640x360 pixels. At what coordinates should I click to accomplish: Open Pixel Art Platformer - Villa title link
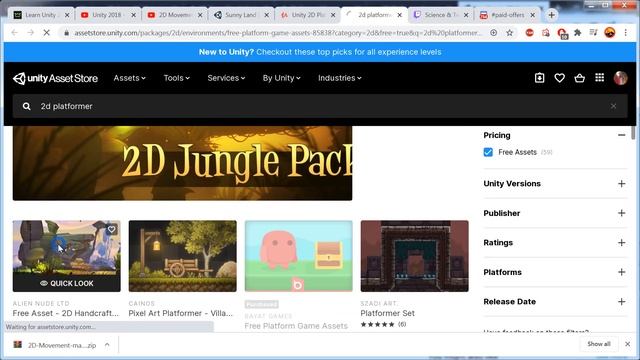tap(180, 313)
